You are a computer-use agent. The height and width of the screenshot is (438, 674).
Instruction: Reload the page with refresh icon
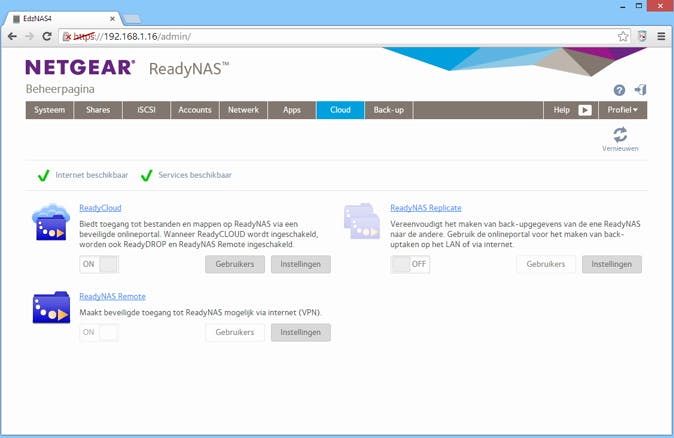coord(47,37)
